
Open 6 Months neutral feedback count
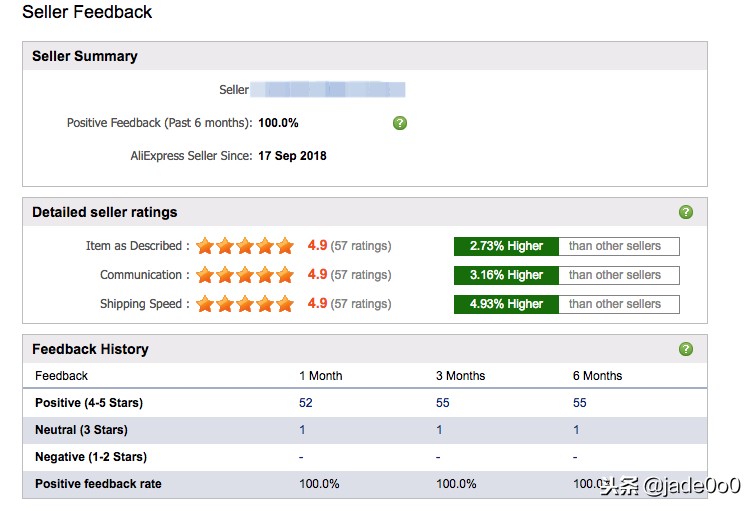(x=576, y=430)
